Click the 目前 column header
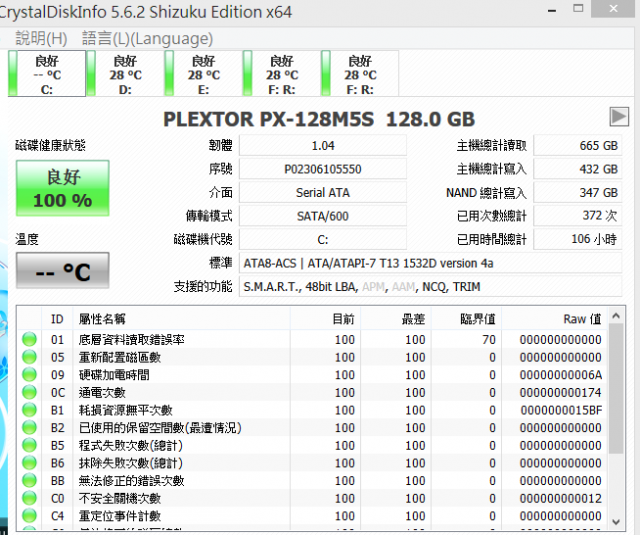The width and height of the screenshot is (640, 535). [326, 319]
